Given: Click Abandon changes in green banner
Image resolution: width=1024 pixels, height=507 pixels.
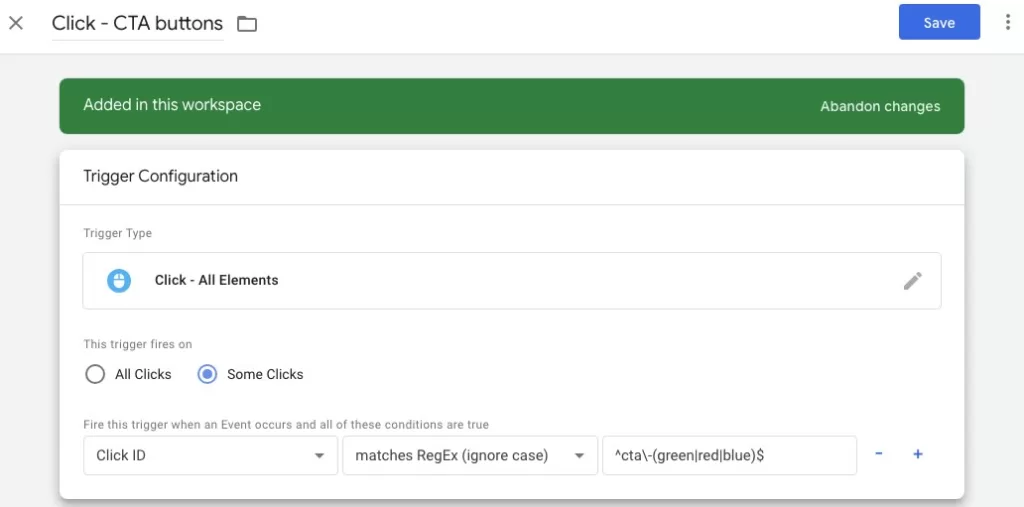Looking at the screenshot, I should (880, 106).
